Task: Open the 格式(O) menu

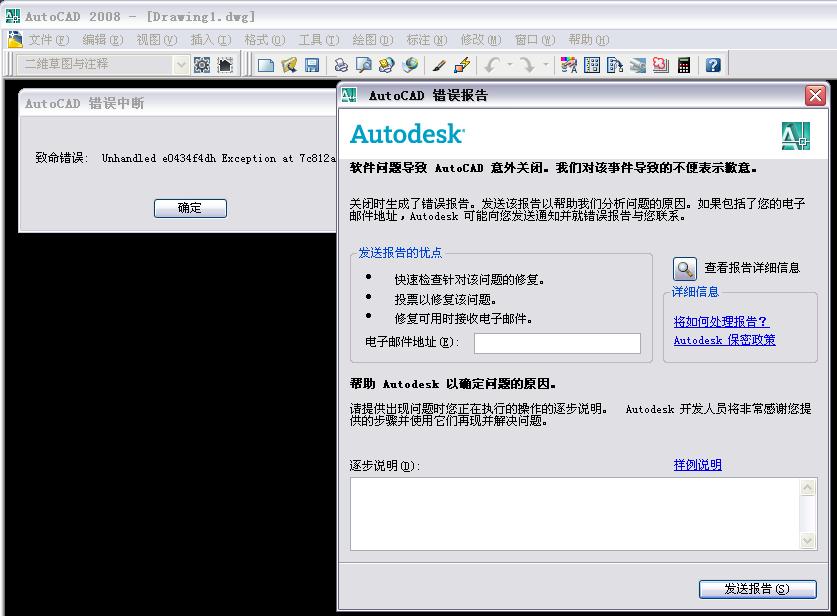Action: (x=265, y=40)
